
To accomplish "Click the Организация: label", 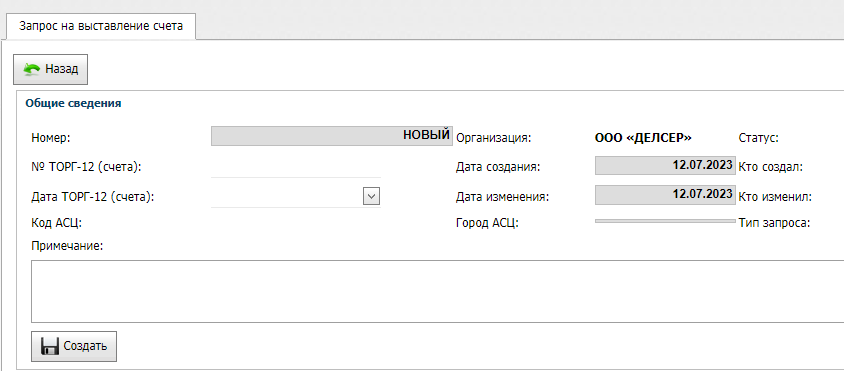I will click(494, 138).
